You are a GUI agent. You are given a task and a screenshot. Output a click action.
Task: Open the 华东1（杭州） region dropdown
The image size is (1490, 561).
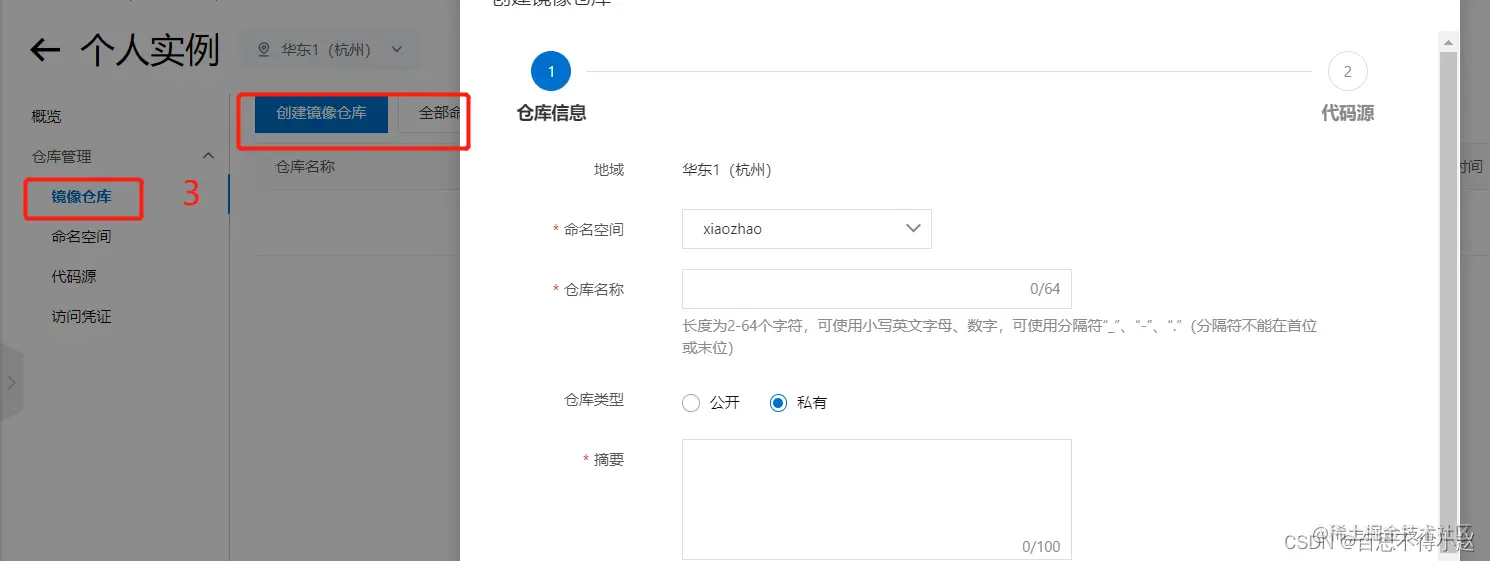331,49
